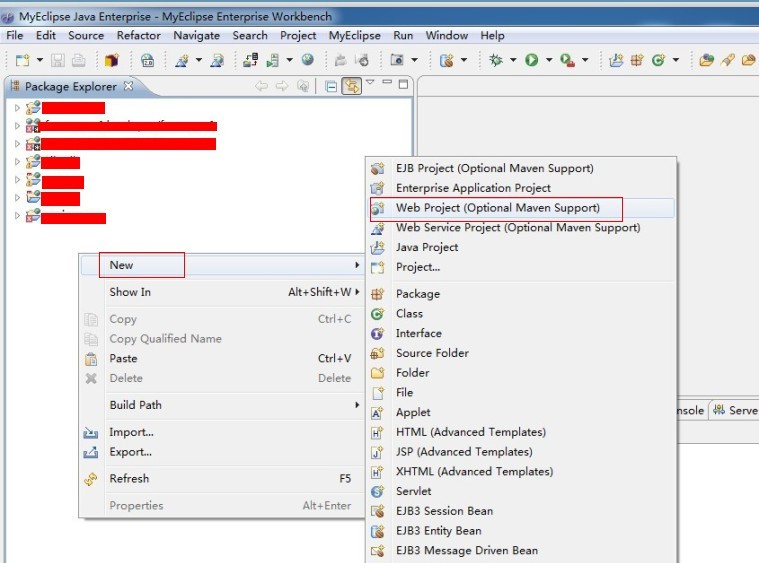
Task: Open the MyEclipse menu
Action: point(354,35)
